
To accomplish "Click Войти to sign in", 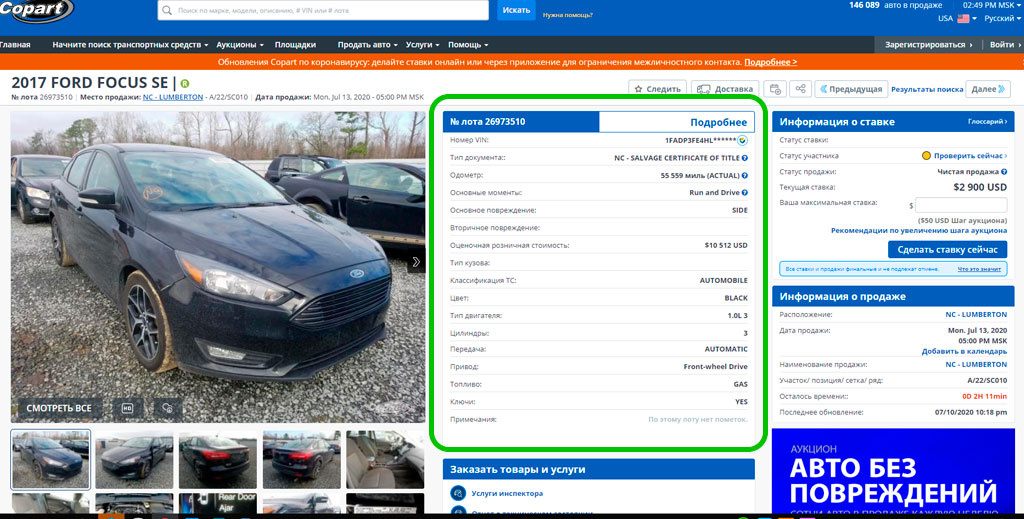I will [x=1004, y=45].
